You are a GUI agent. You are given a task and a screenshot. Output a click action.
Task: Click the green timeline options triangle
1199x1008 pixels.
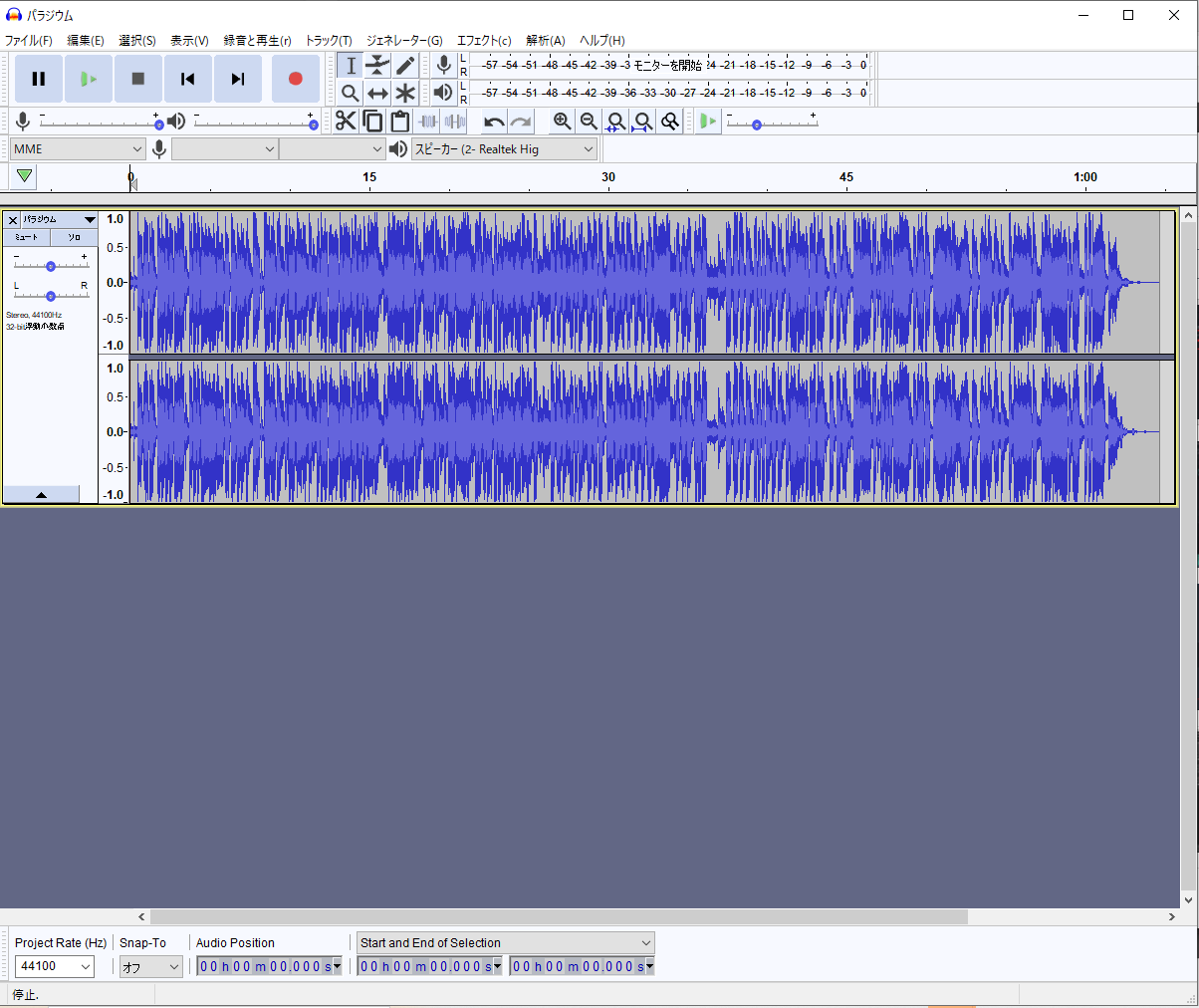[25, 176]
